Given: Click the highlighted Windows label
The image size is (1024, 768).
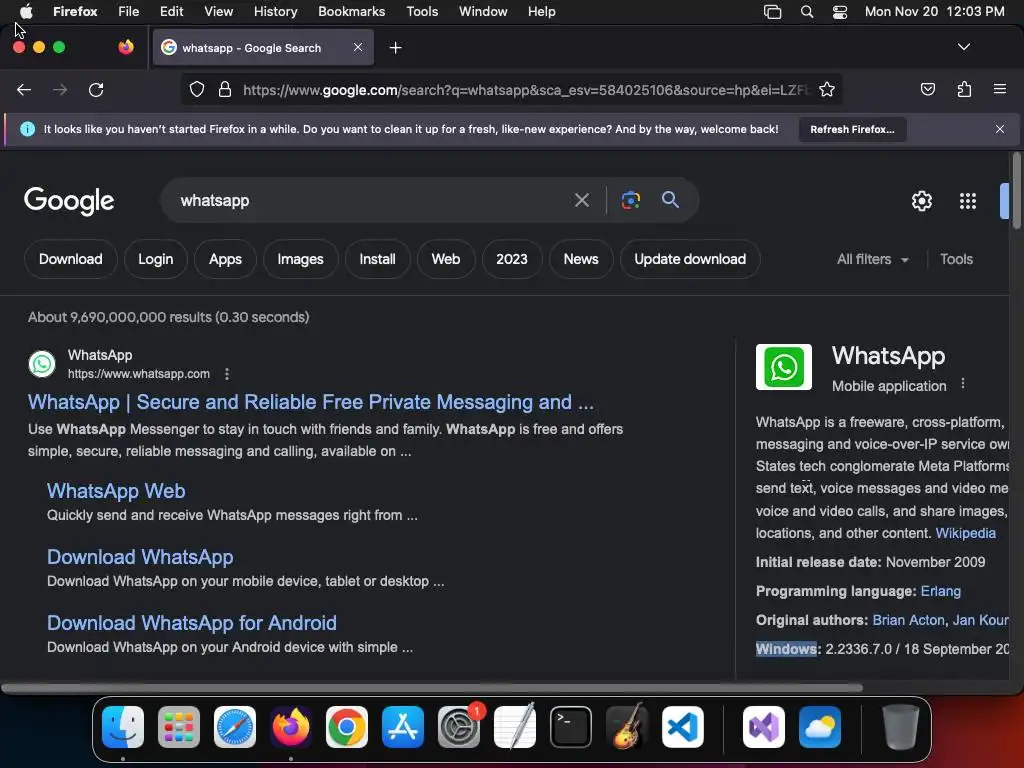Looking at the screenshot, I should pos(786,649).
